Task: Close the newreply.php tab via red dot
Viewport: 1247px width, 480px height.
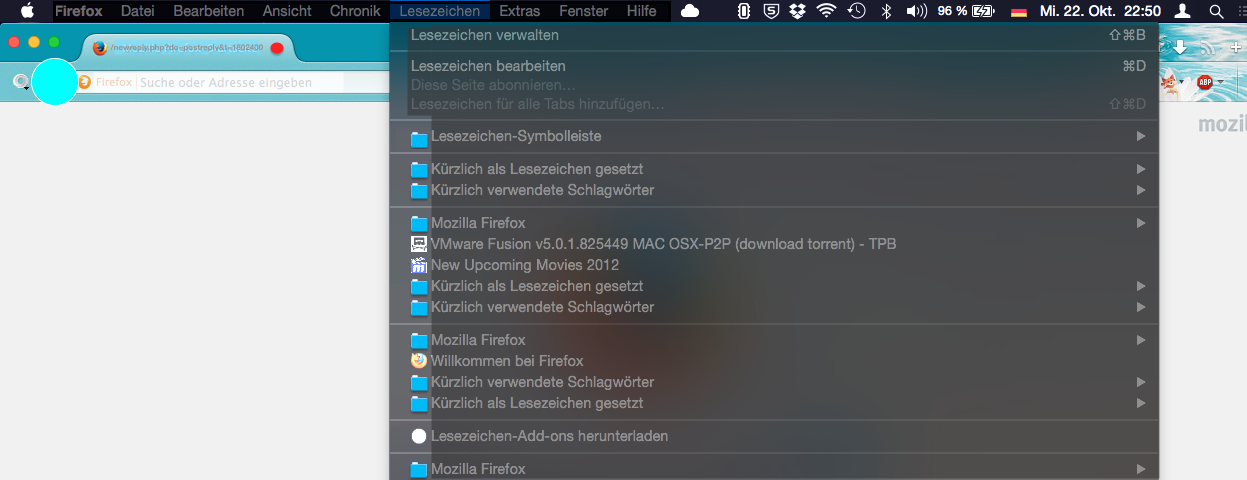Action: [x=277, y=48]
